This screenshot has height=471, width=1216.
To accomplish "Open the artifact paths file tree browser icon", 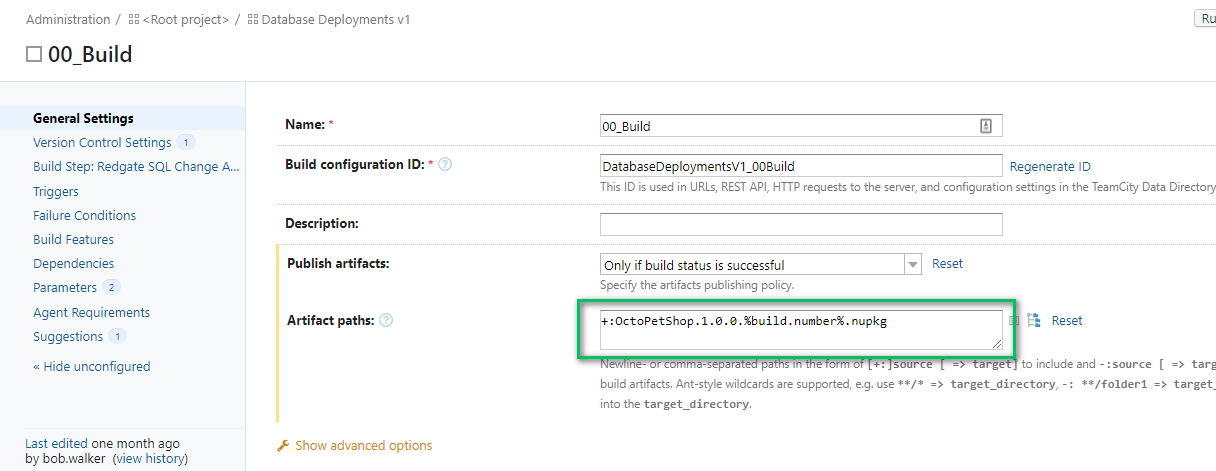I will coord(1034,321).
